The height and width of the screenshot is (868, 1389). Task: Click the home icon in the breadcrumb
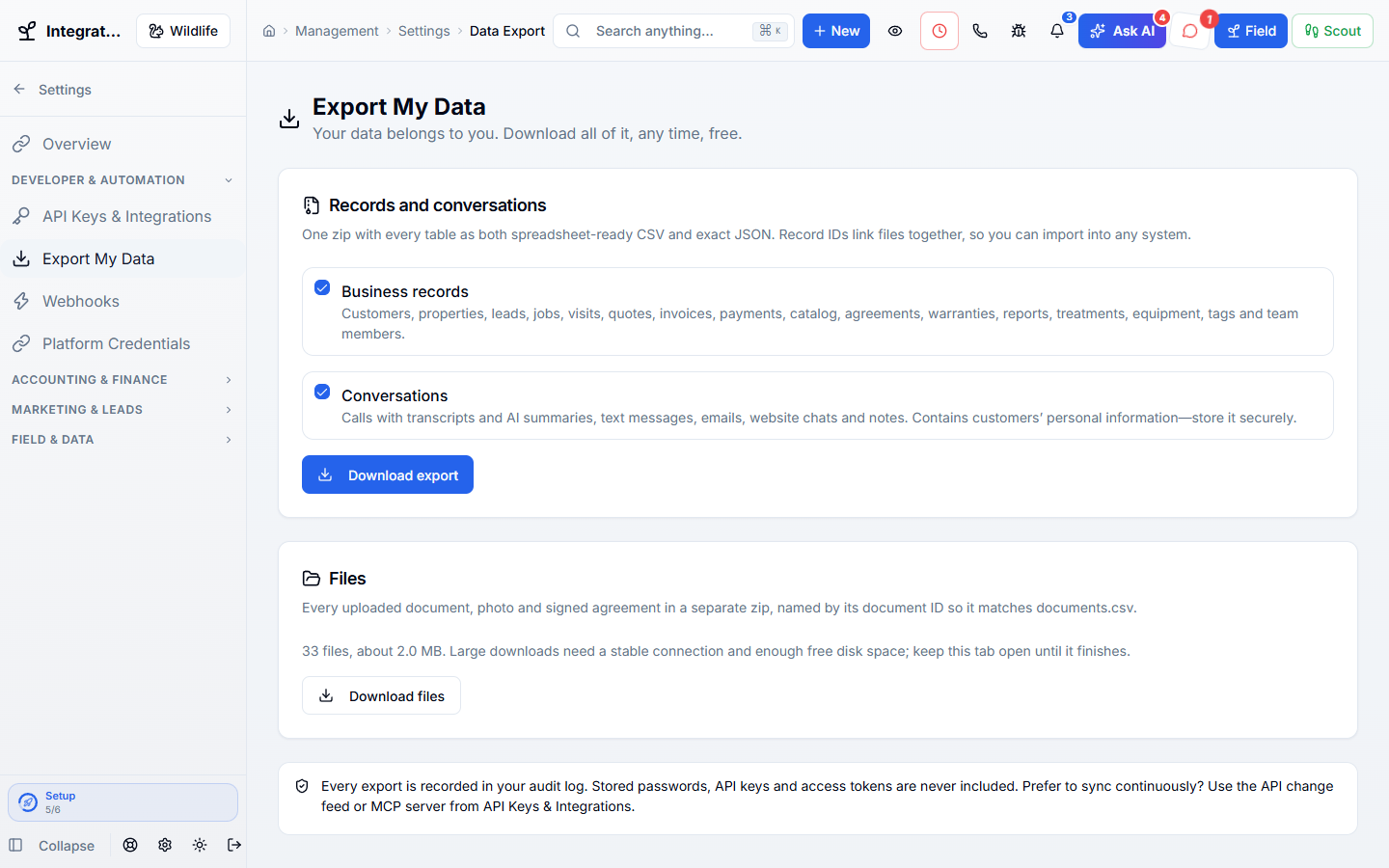click(269, 31)
